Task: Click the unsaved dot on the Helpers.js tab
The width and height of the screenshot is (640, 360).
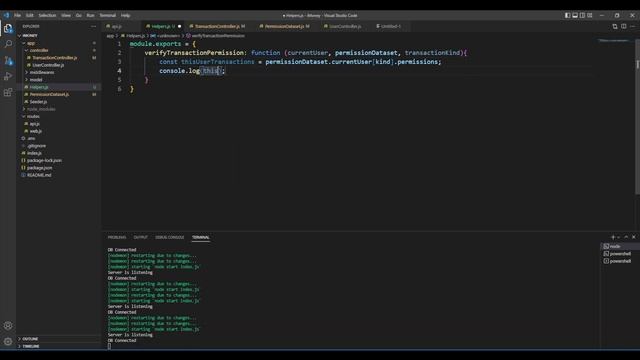Action: click(180, 26)
